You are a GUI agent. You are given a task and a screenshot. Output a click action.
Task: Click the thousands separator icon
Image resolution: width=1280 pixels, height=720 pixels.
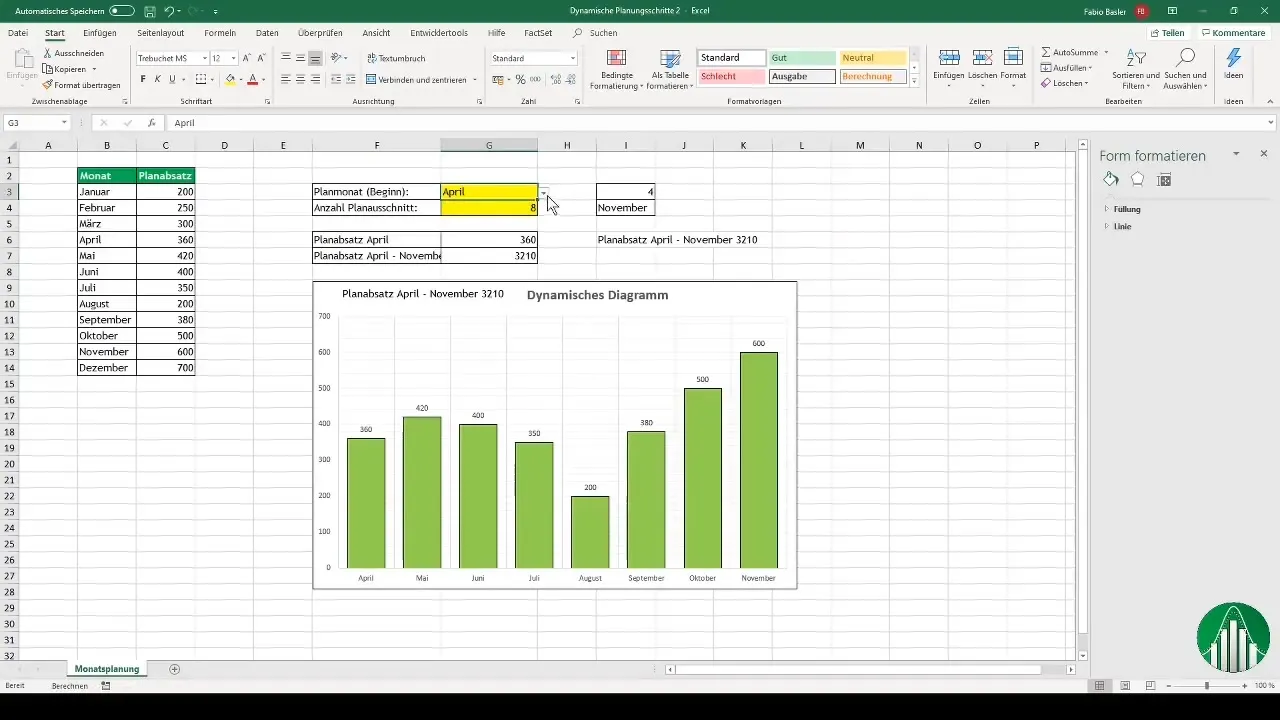point(535,79)
